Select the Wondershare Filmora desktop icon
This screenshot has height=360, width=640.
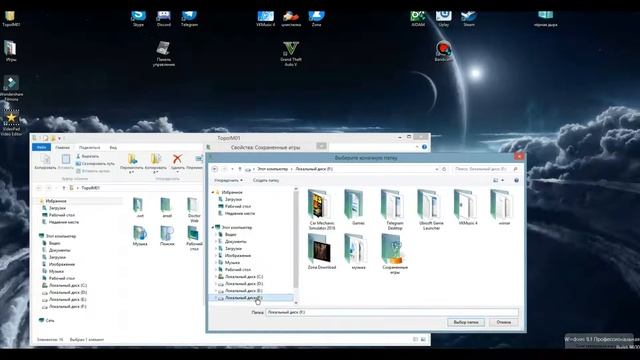[x=11, y=88]
